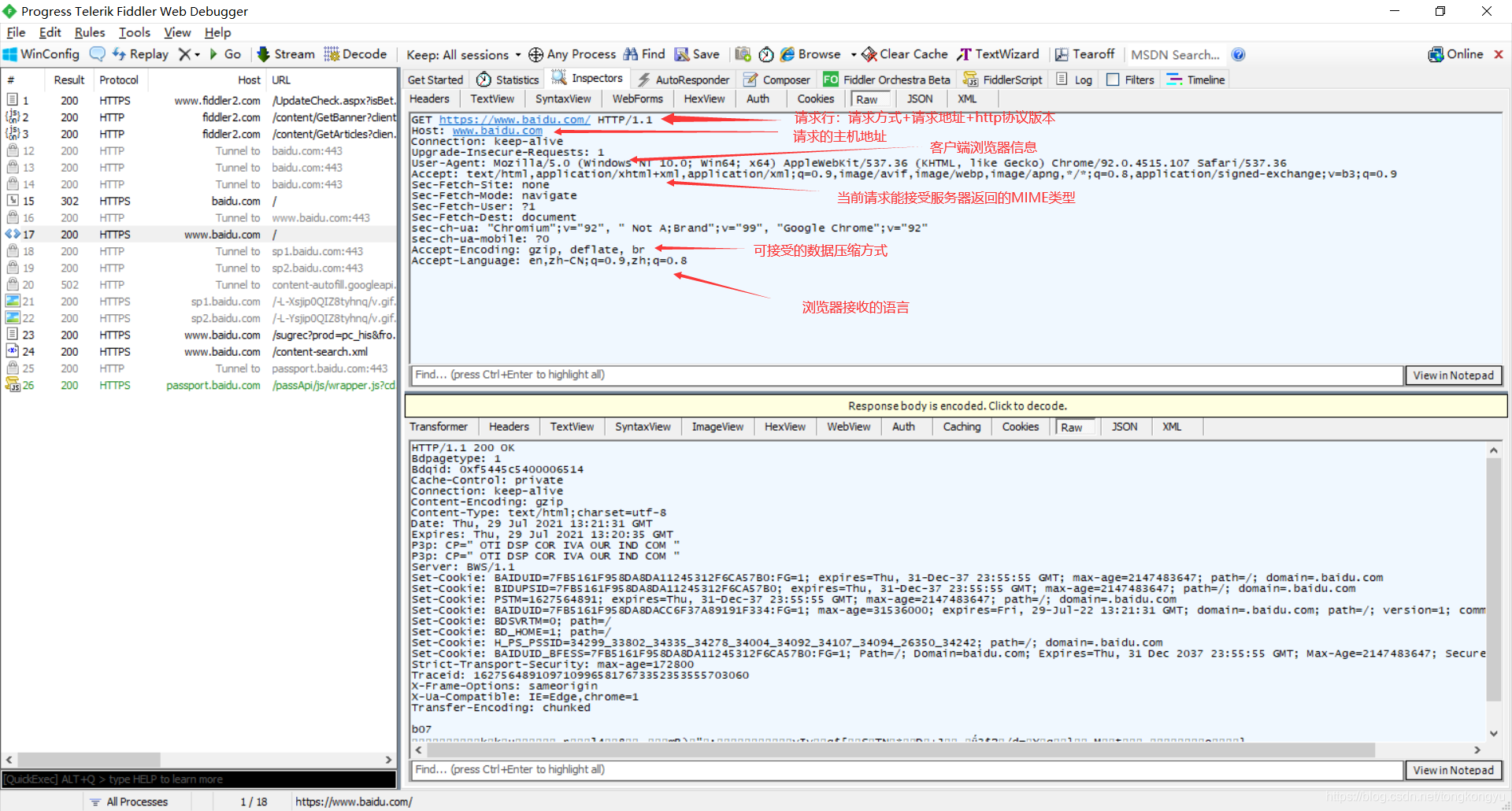Select session 24 content-search.xml row

coord(200,352)
